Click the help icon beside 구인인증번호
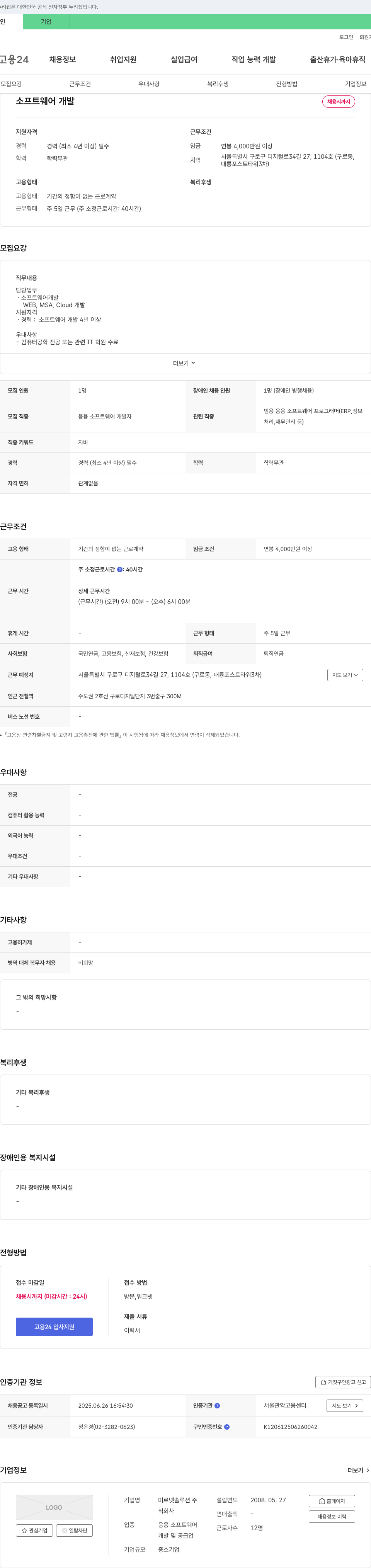Screen dimensions: 371x1568 click(x=226, y=1427)
